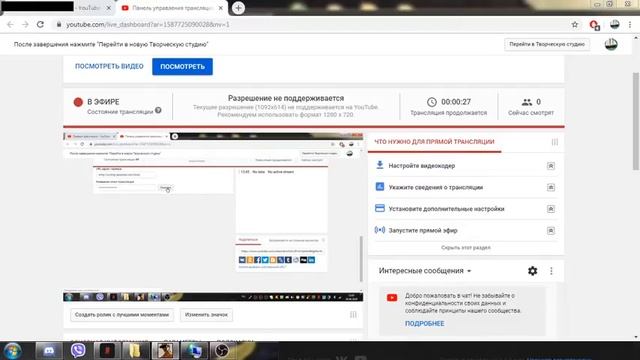The width and height of the screenshot is (640, 360).
Task: Open the Интересные сообщения dropdown
Action: [425, 271]
